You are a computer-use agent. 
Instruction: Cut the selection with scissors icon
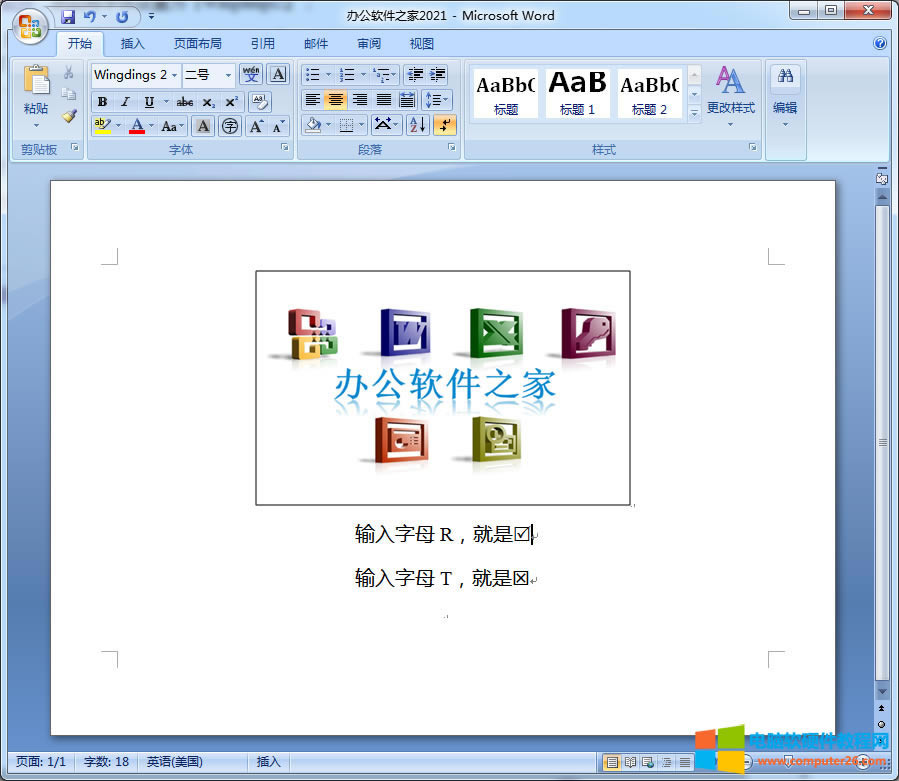[x=69, y=72]
